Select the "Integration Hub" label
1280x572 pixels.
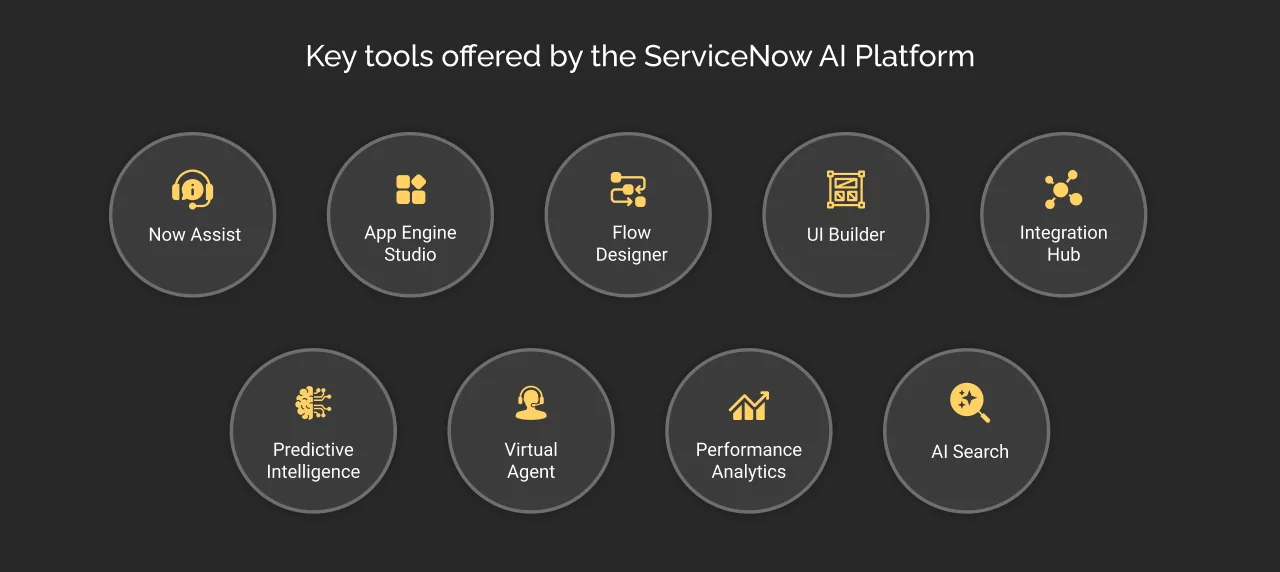click(1063, 243)
